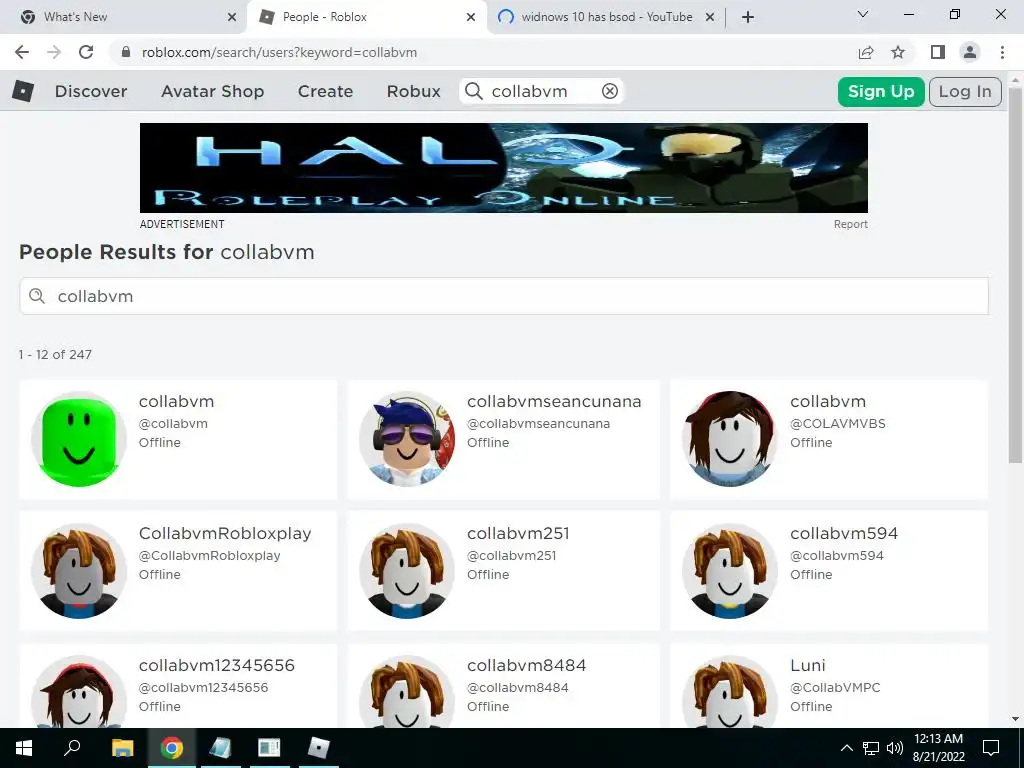Open Roblox app icon in taskbar
Screen dimensions: 1024x768
point(318,748)
